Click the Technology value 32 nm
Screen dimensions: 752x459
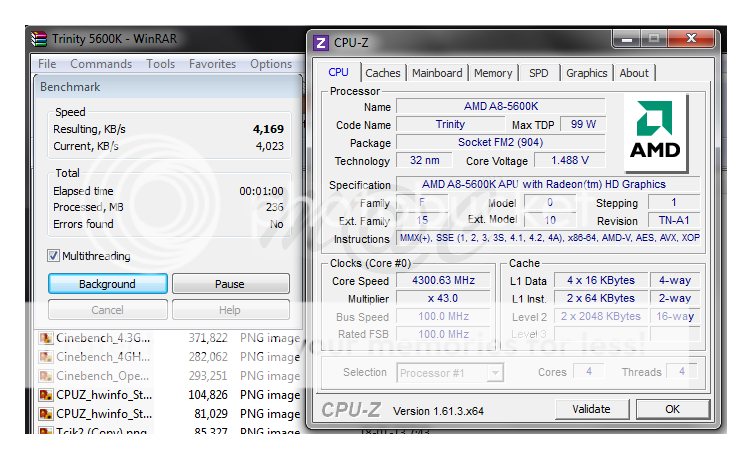click(424, 160)
